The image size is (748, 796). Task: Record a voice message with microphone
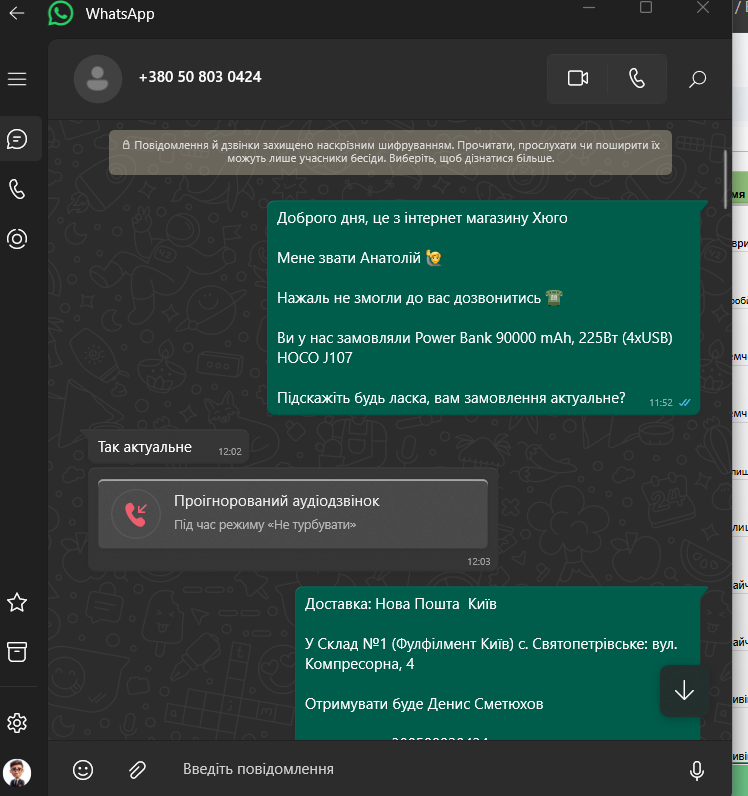point(697,770)
